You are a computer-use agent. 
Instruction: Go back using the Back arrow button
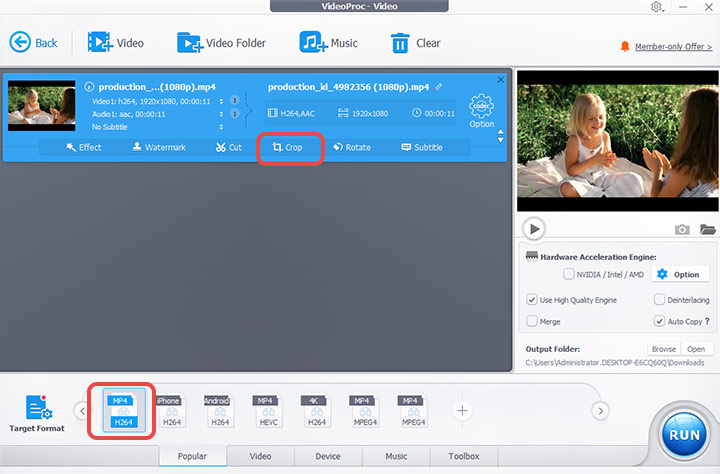click(x=33, y=43)
